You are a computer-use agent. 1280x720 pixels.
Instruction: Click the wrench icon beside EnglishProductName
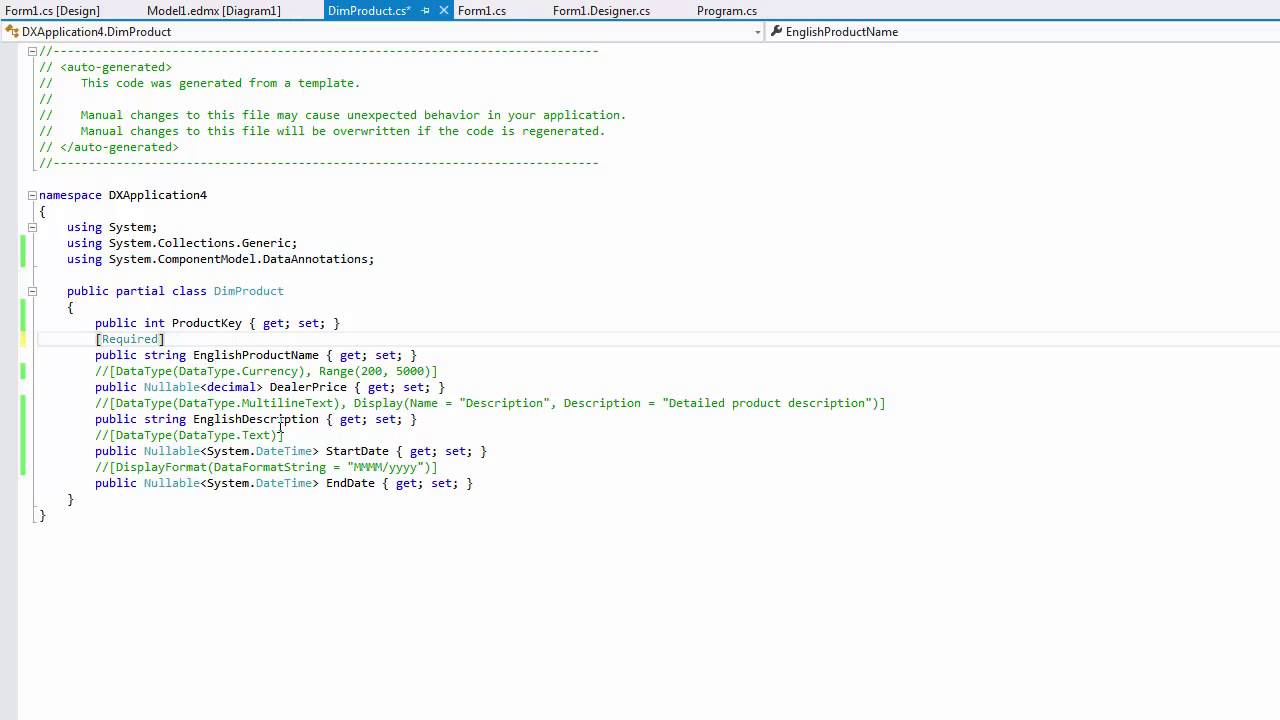click(x=776, y=32)
